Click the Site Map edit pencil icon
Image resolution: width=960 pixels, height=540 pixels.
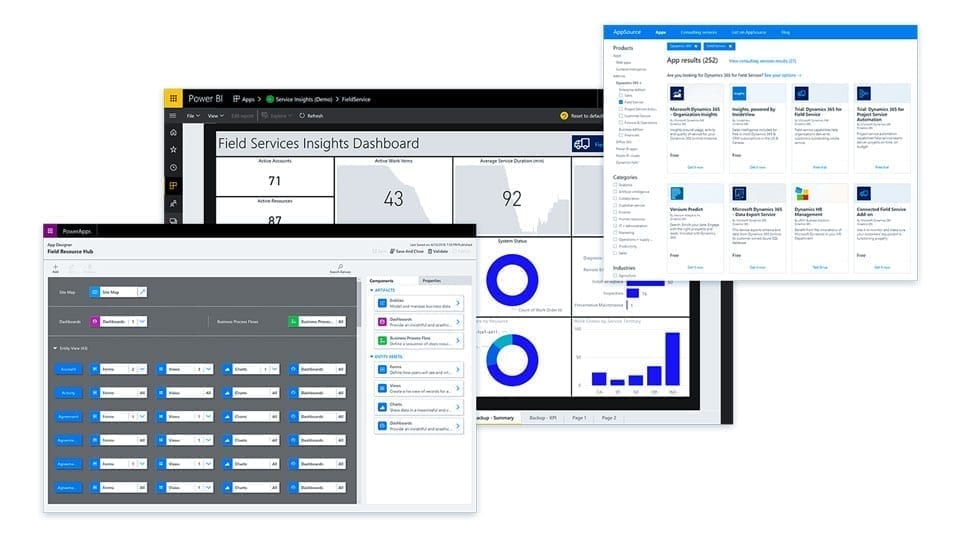142,292
